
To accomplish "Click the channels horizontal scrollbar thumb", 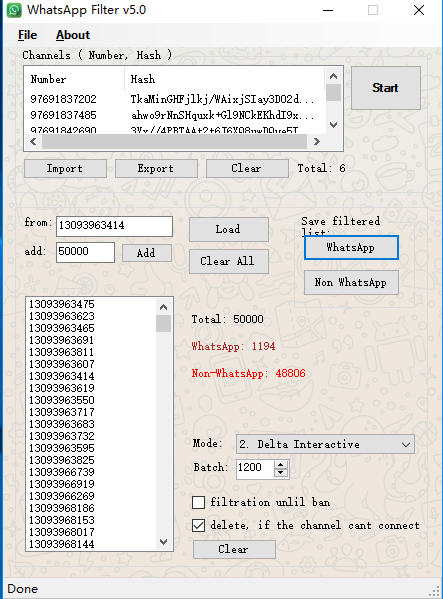I will (175, 142).
